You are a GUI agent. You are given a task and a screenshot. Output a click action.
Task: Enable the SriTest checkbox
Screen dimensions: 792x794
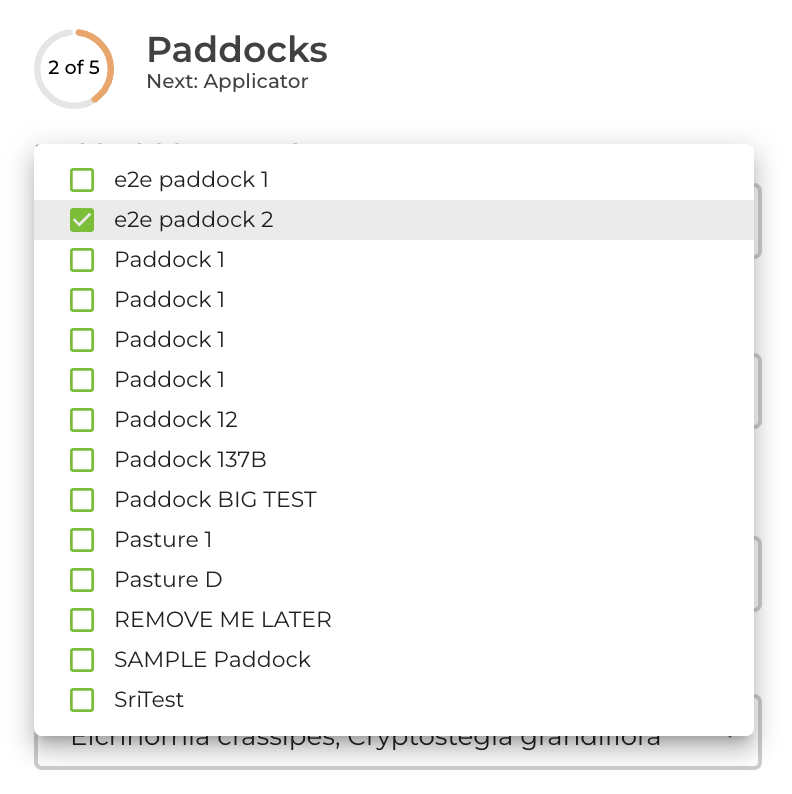[x=82, y=700]
